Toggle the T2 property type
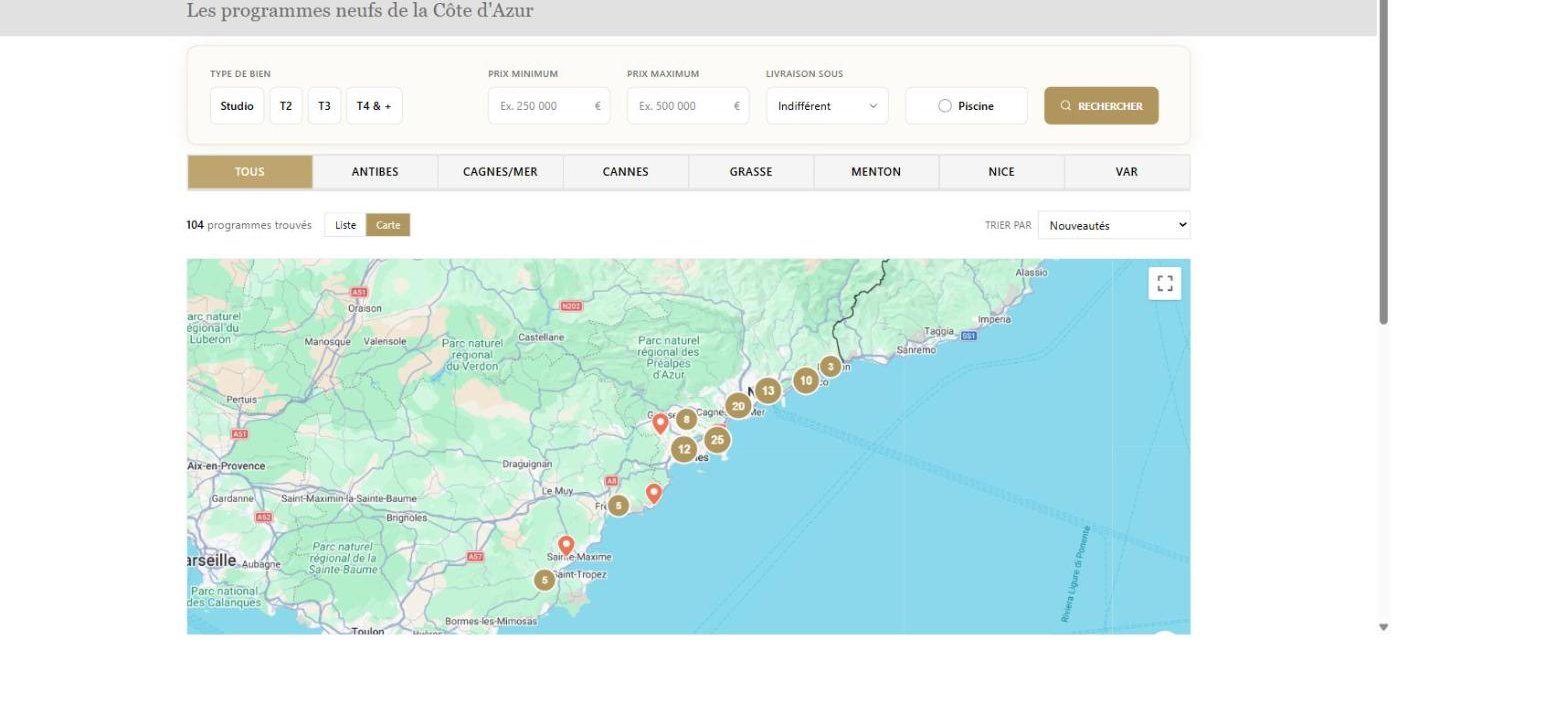 coord(286,106)
